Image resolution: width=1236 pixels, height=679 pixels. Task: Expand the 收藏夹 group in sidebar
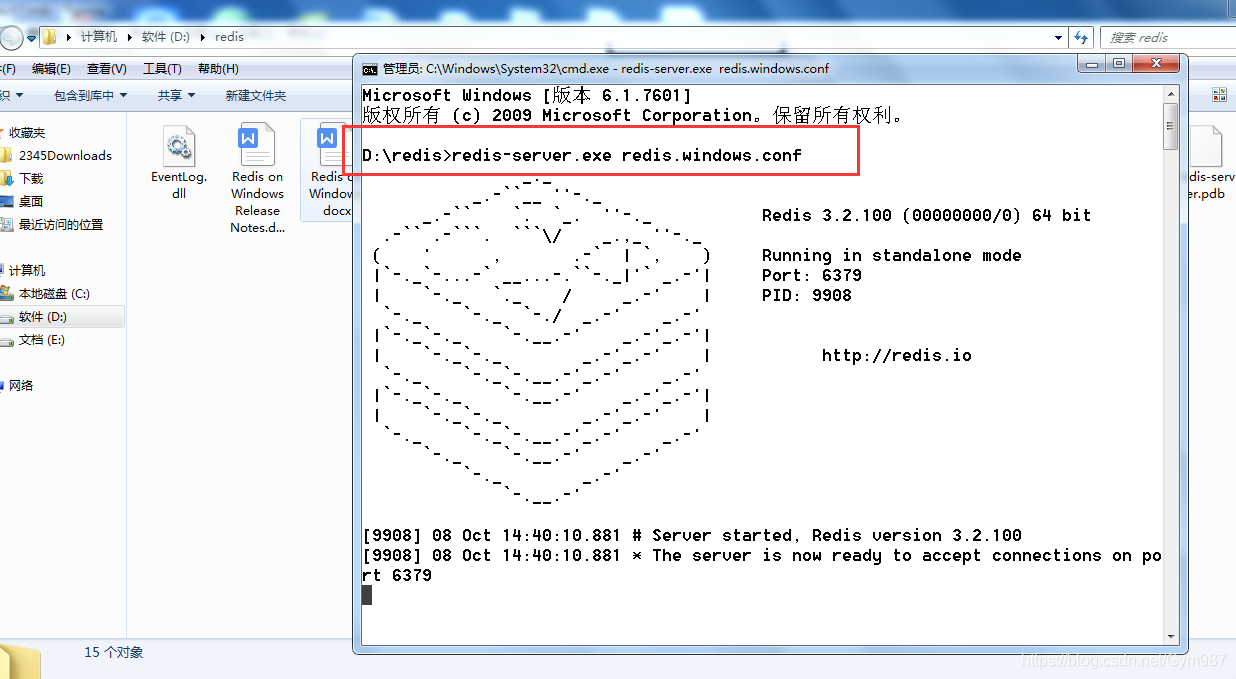pyautogui.click(x=27, y=132)
